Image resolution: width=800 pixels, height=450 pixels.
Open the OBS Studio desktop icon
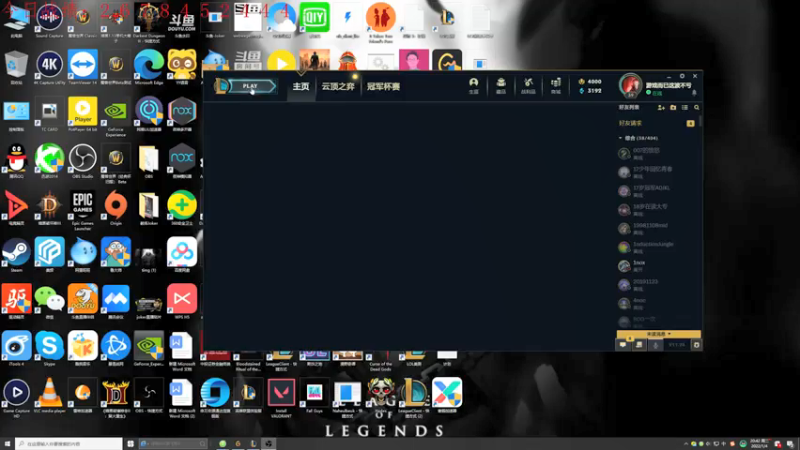[x=83, y=161]
